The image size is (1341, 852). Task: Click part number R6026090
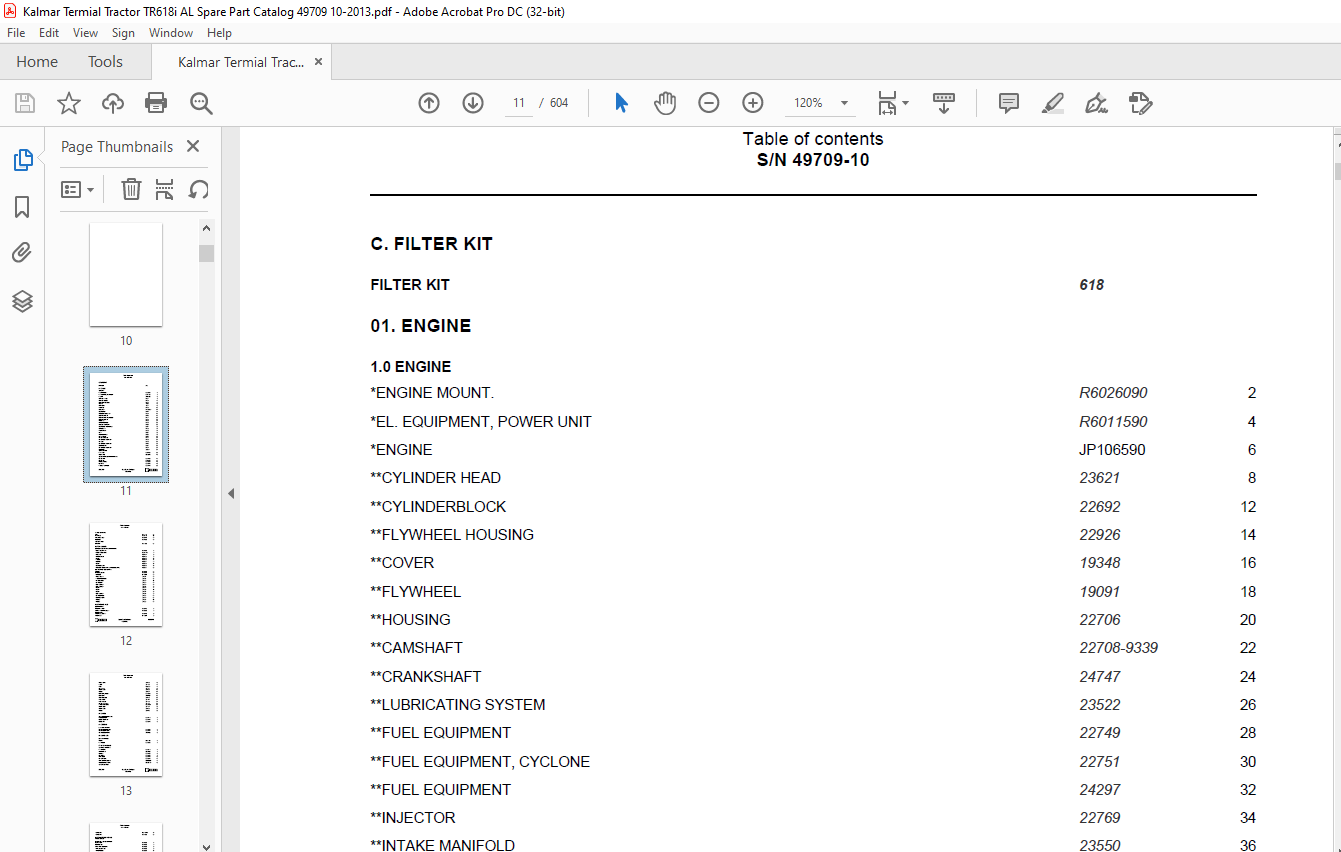coord(1113,393)
